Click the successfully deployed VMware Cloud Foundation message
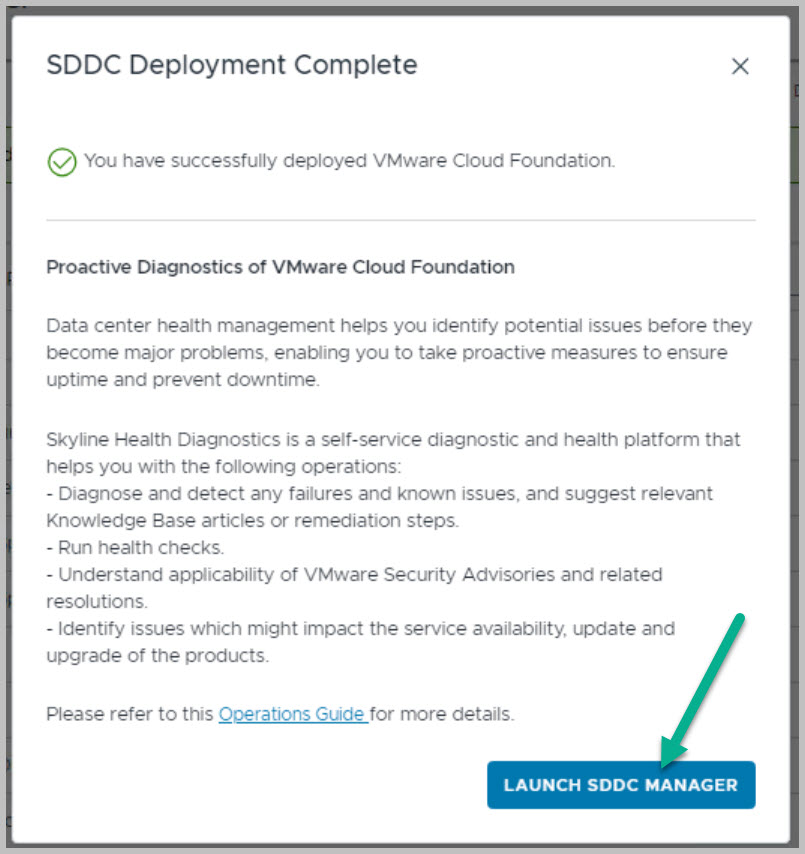 tap(349, 161)
